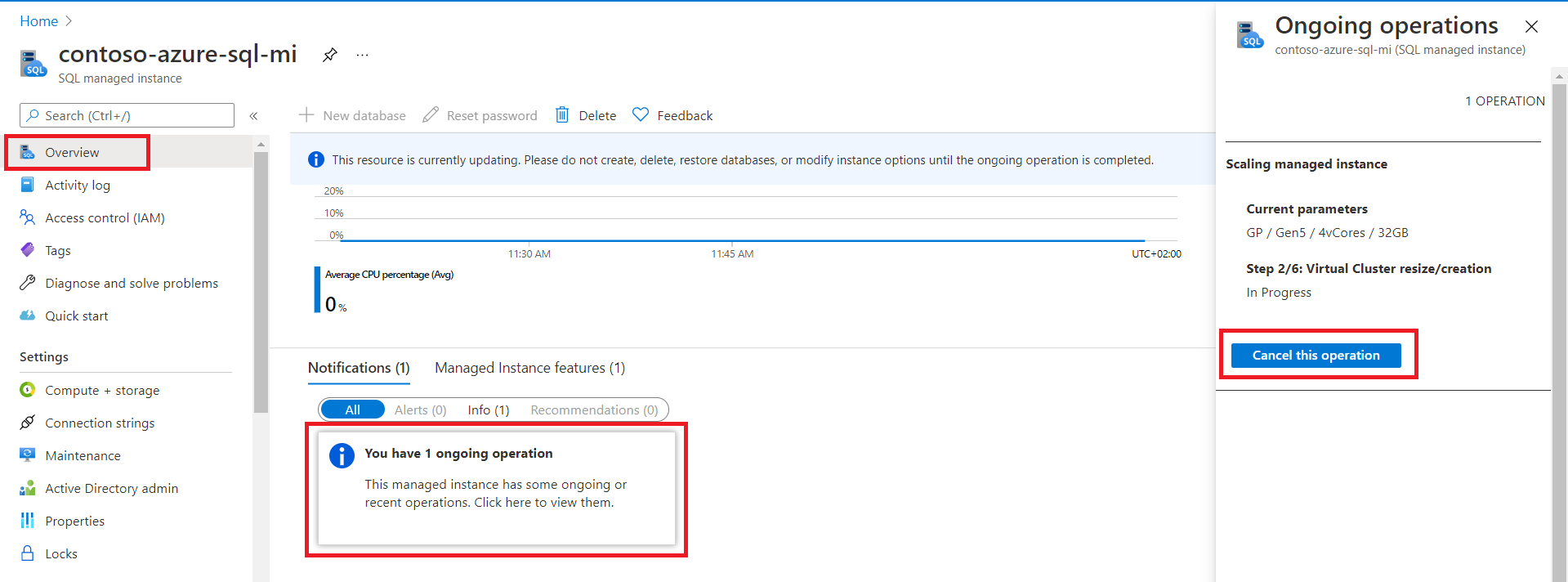Open Activity log icon in sidebar
1568x582 pixels.
(27, 185)
